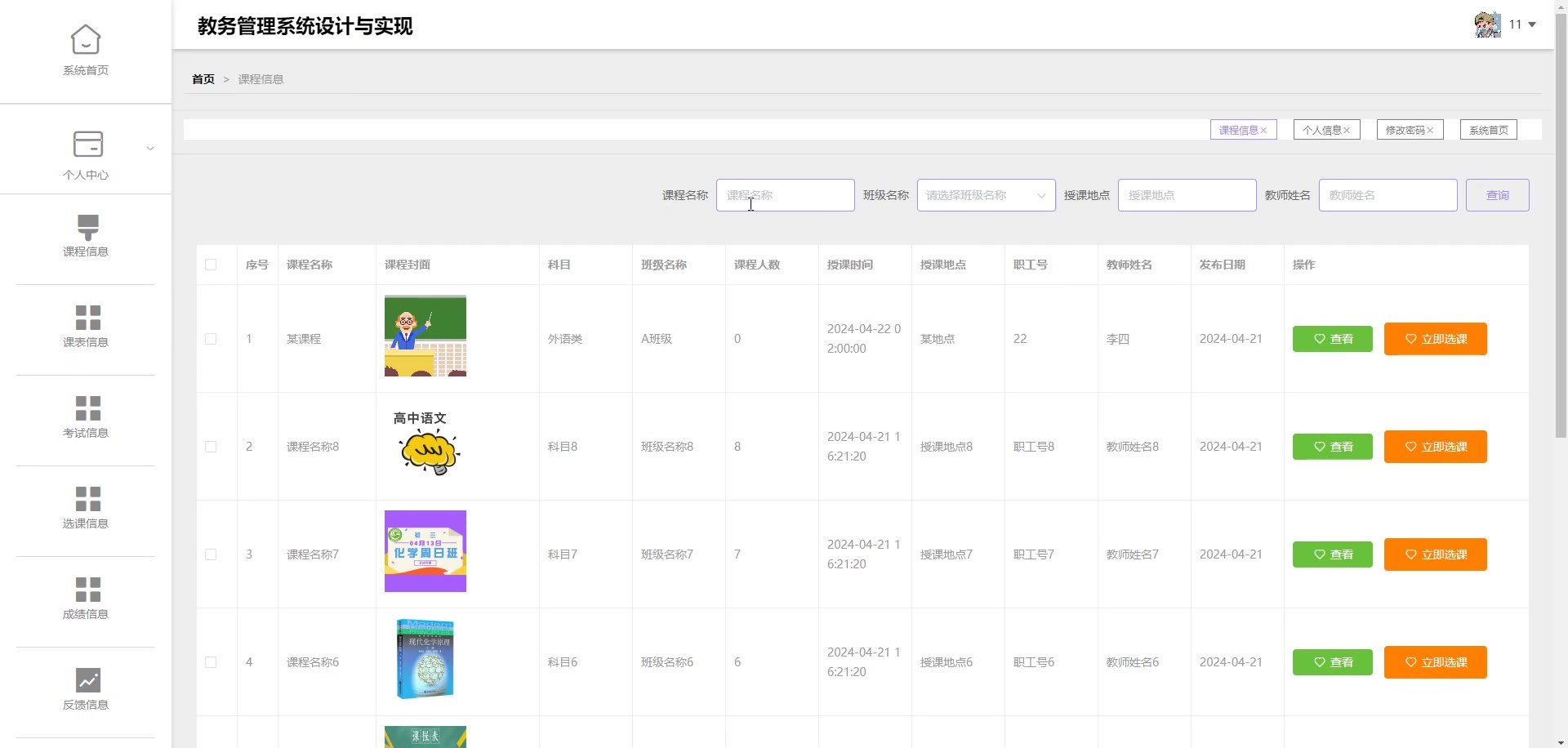Click 查看 for 课程名称7 row

1332,554
